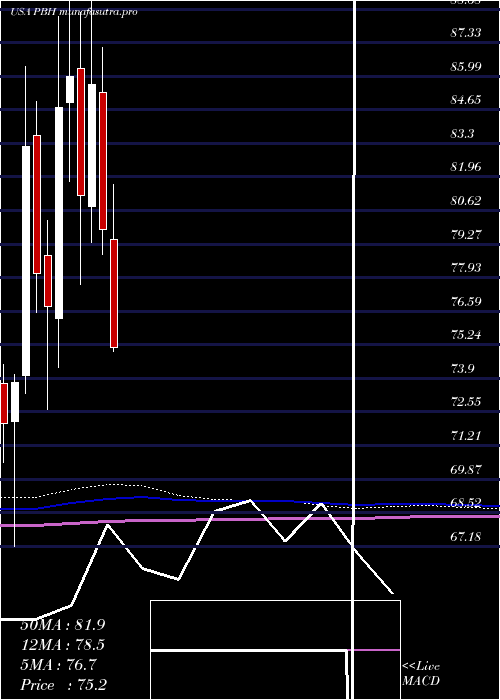Click the 73.9 price axis label
Viewport: 500px width, 700px height.
(x=463, y=368)
